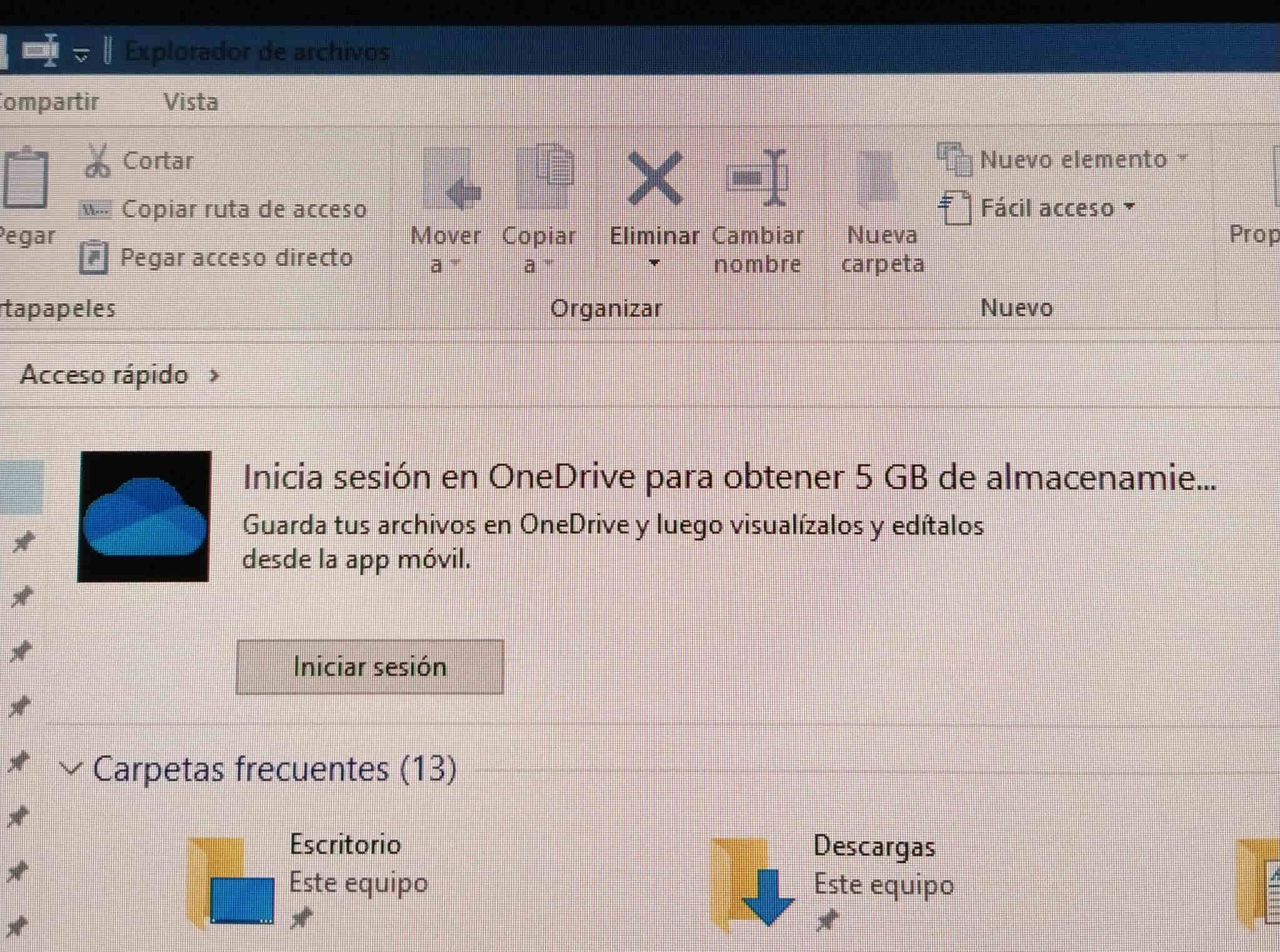This screenshot has height=952, width=1280.
Task: Click the Acceso rápido breadcrumb chevron
Action: (214, 376)
